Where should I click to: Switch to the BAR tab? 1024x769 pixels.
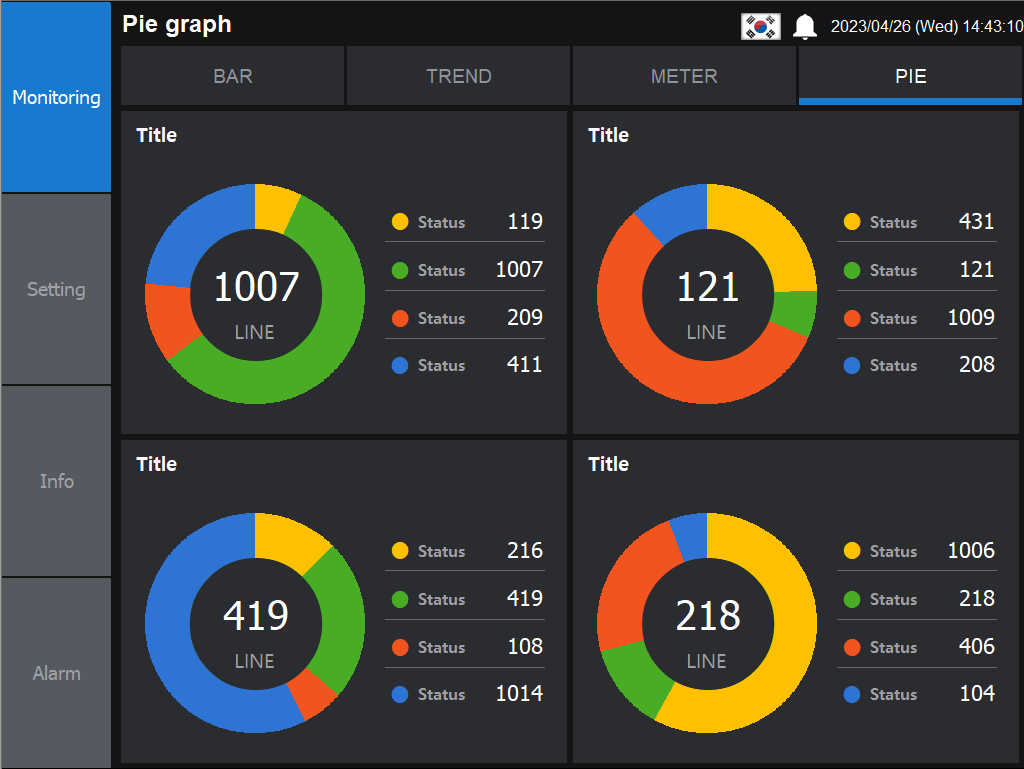232,76
